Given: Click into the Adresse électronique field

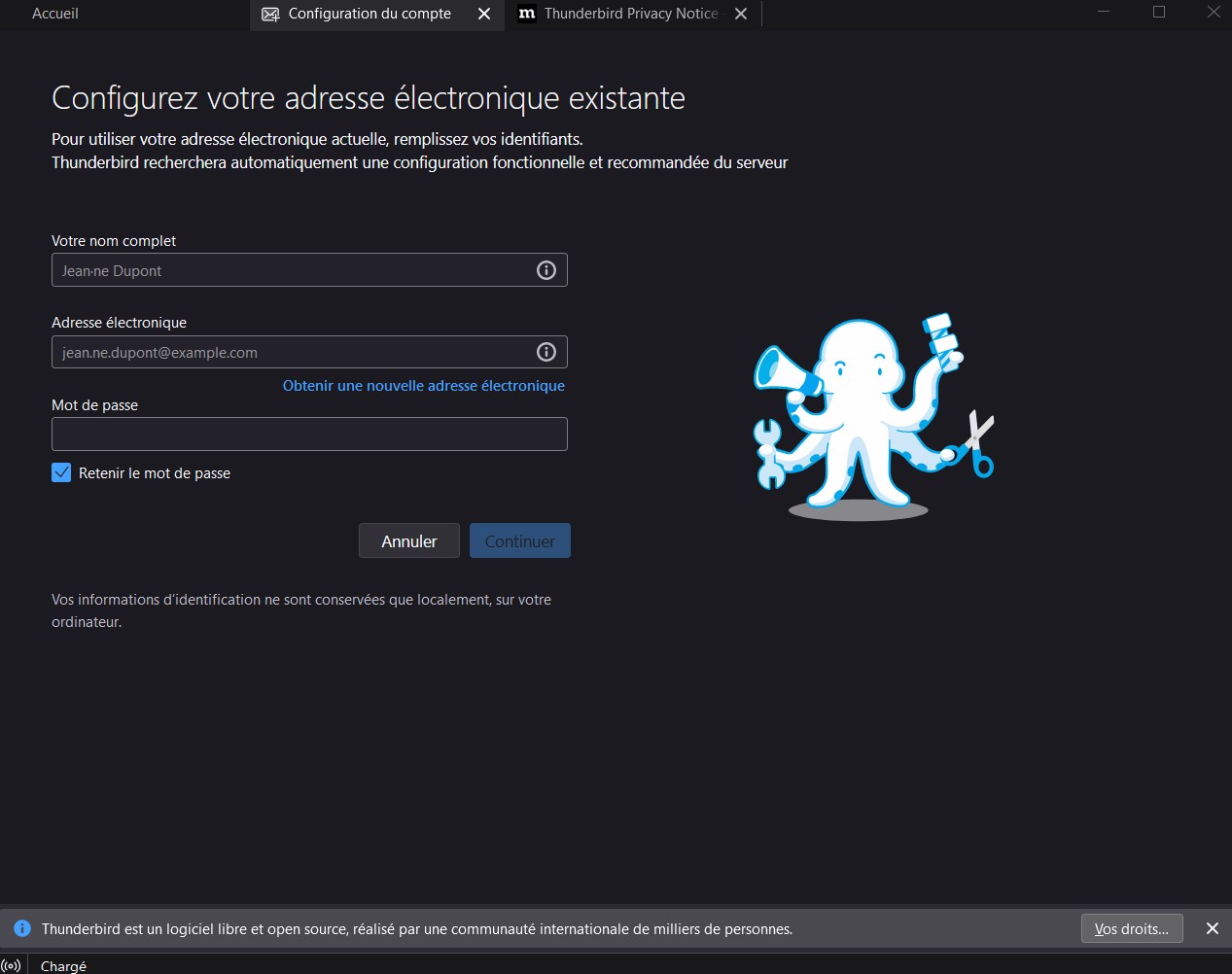Looking at the screenshot, I should pos(292,352).
